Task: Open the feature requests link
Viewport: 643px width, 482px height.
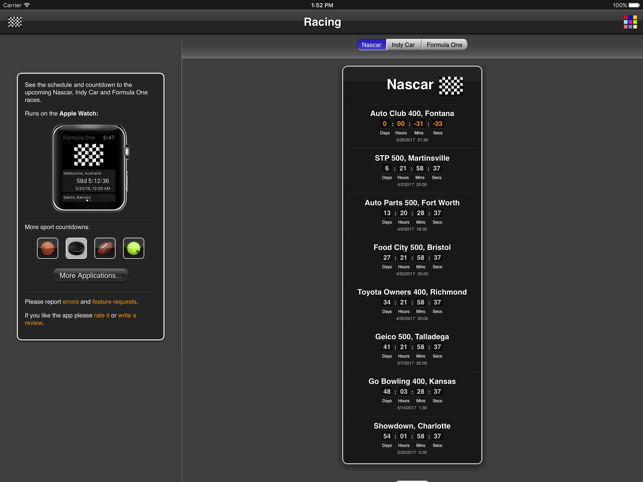Action: tap(114, 302)
